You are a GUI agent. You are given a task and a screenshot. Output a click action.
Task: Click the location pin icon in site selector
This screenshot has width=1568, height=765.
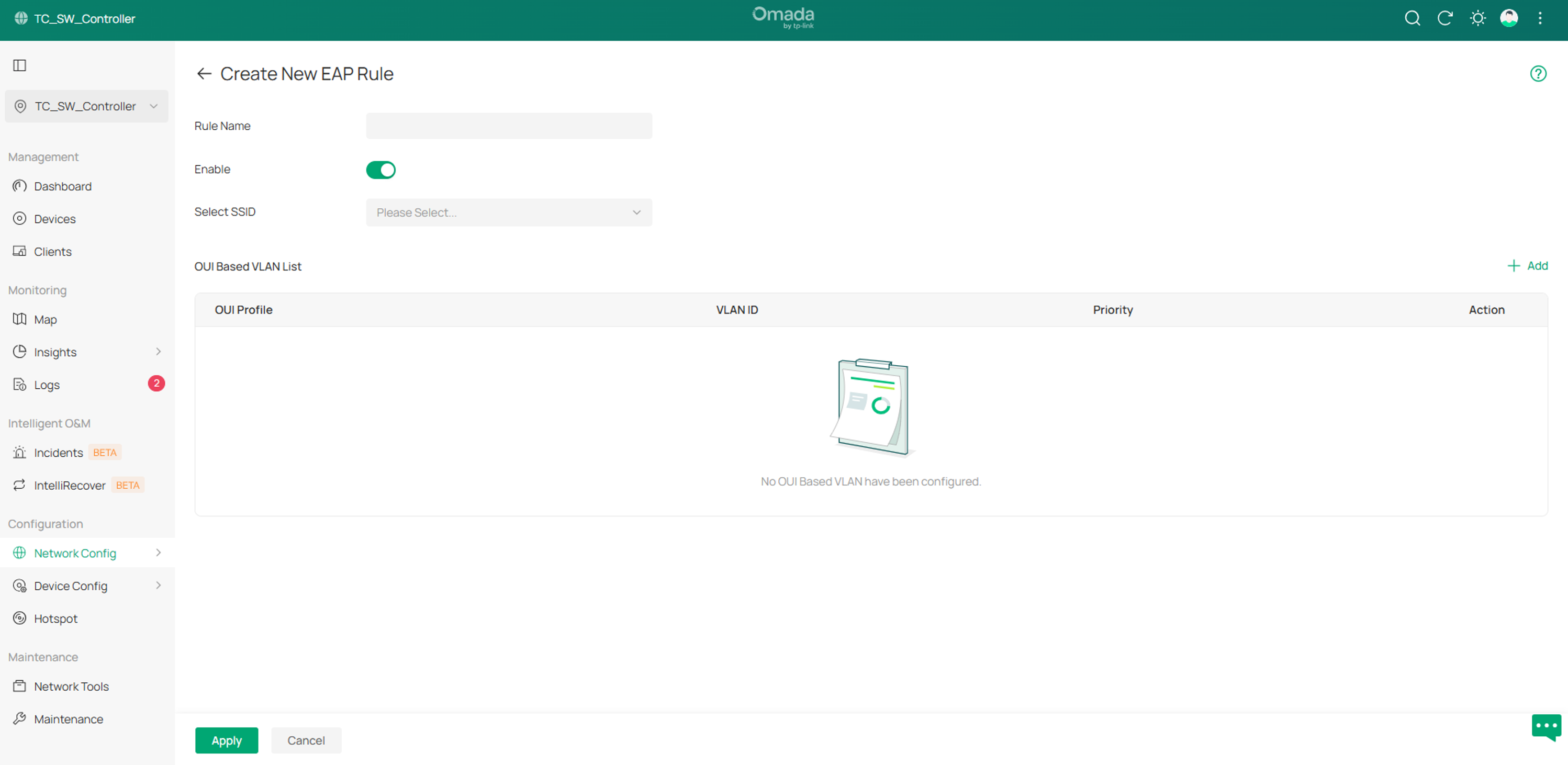tap(20, 107)
